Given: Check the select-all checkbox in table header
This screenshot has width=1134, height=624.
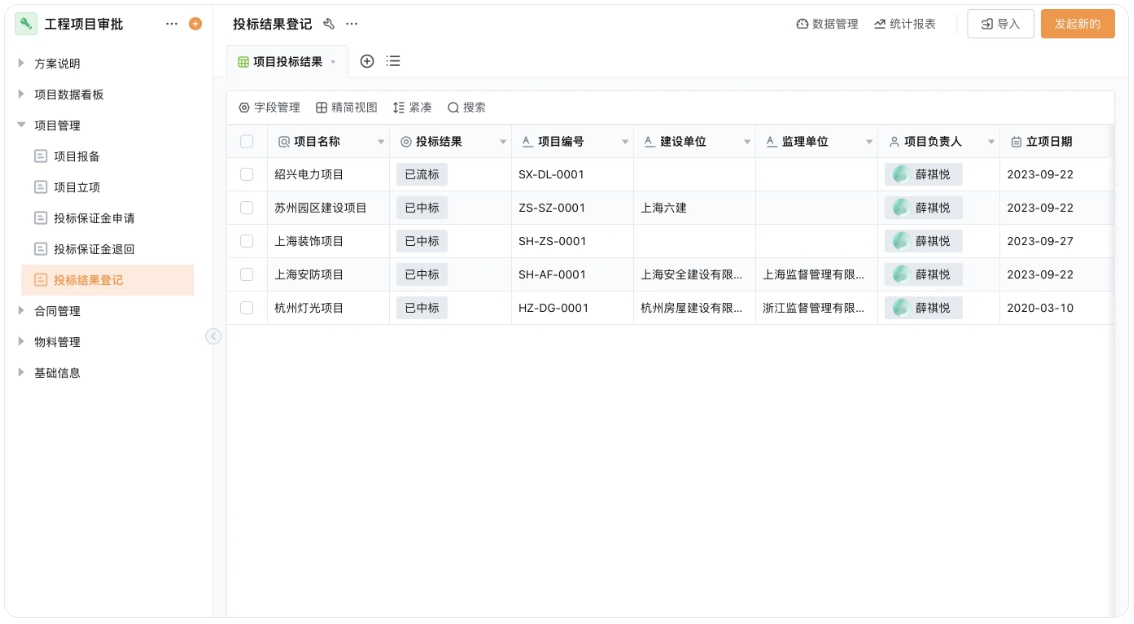Looking at the screenshot, I should pos(245,140).
